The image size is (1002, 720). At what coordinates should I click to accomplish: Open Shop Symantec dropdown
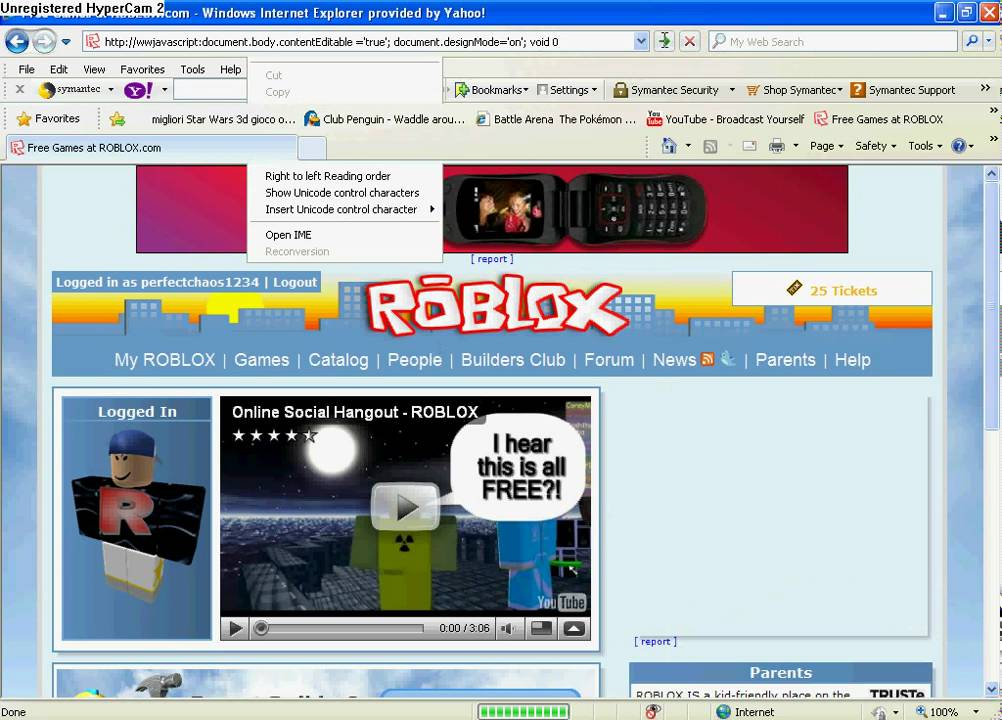point(794,90)
